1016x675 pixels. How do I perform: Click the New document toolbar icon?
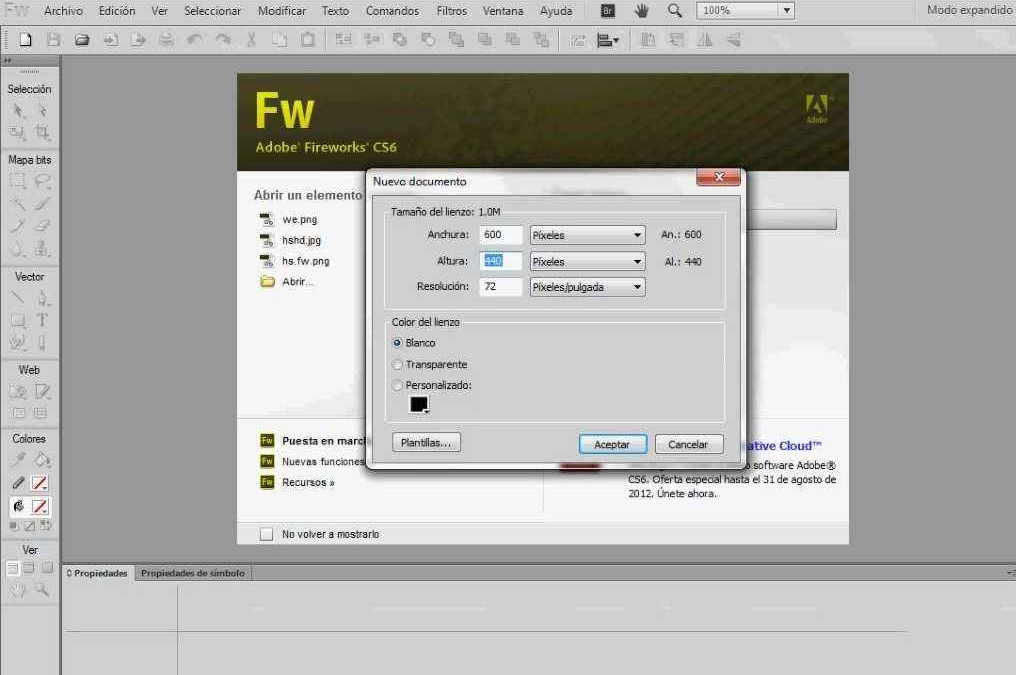pos(25,40)
